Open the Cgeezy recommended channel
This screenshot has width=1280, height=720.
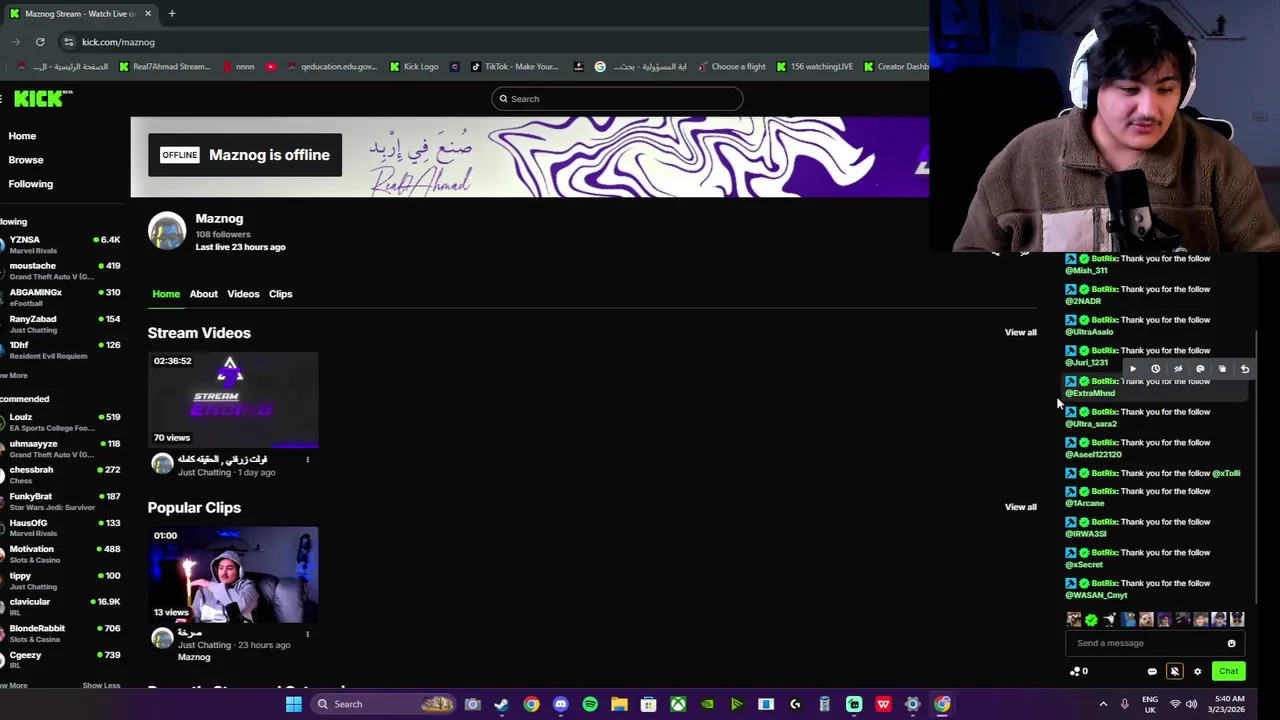point(62,659)
